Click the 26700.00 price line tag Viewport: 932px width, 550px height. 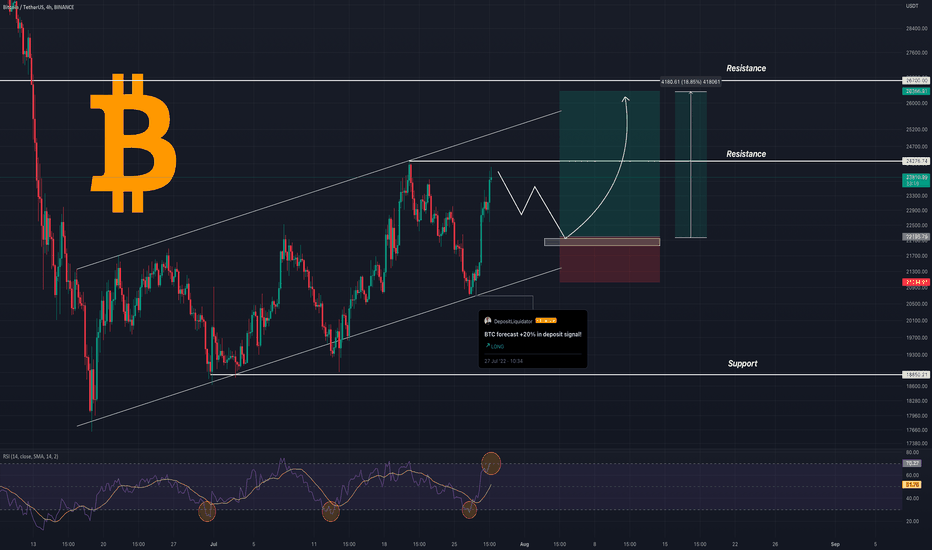pos(916,80)
